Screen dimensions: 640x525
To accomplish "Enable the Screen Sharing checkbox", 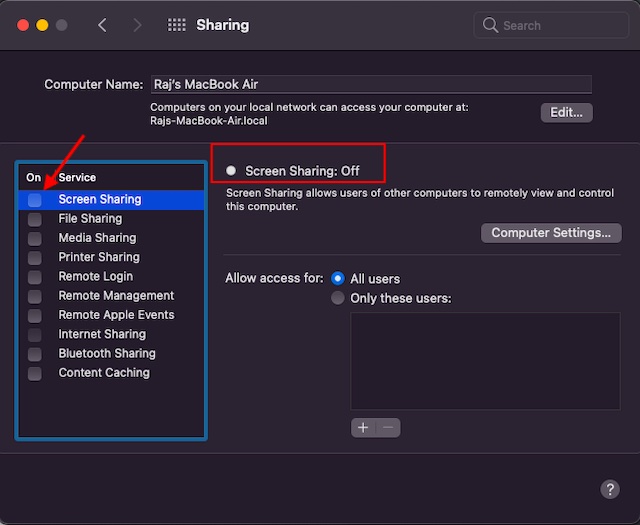I will (x=35, y=200).
